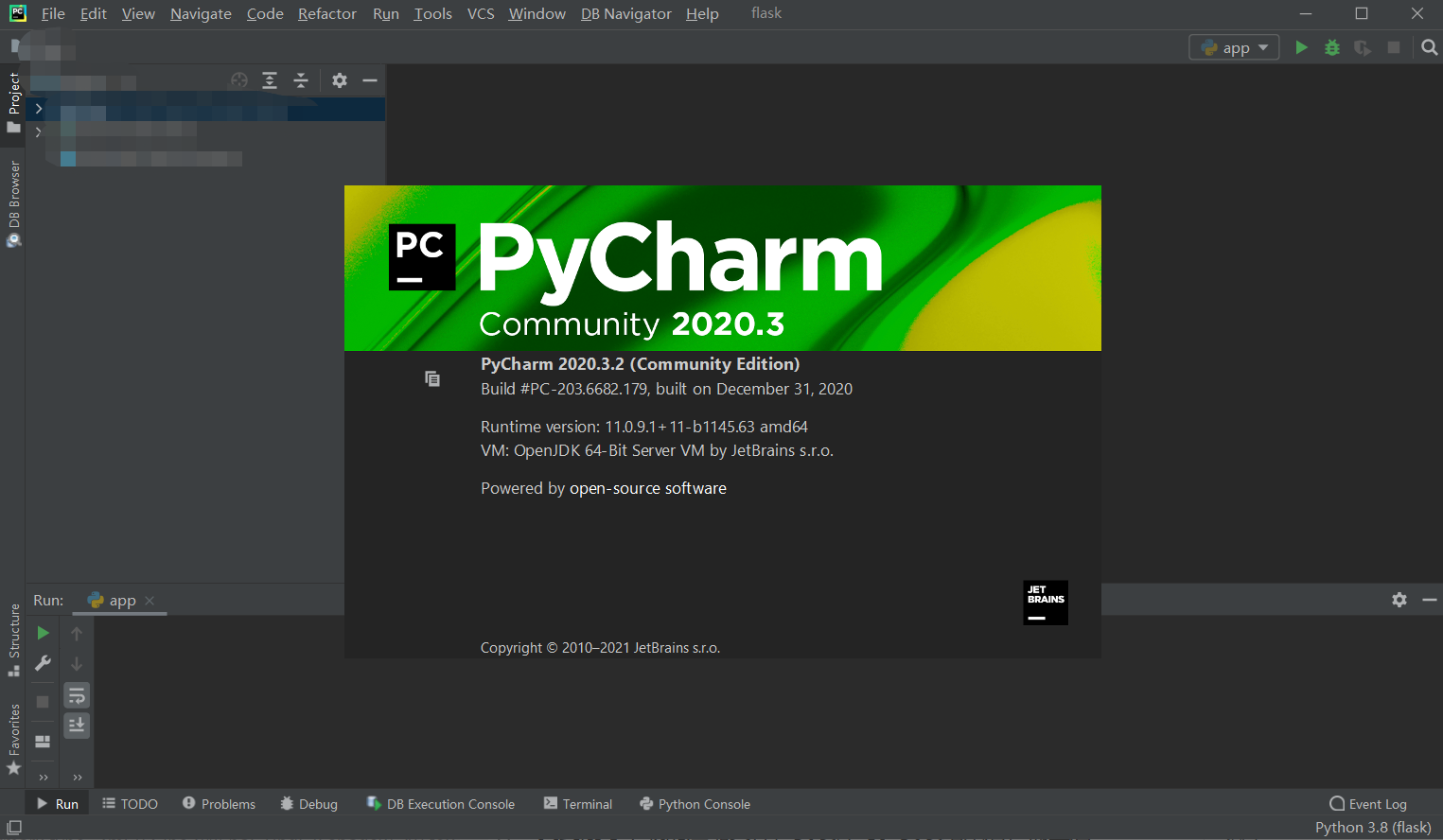Image resolution: width=1443 pixels, height=840 pixels.
Task: Expand all in Project panel
Action: 270,80
